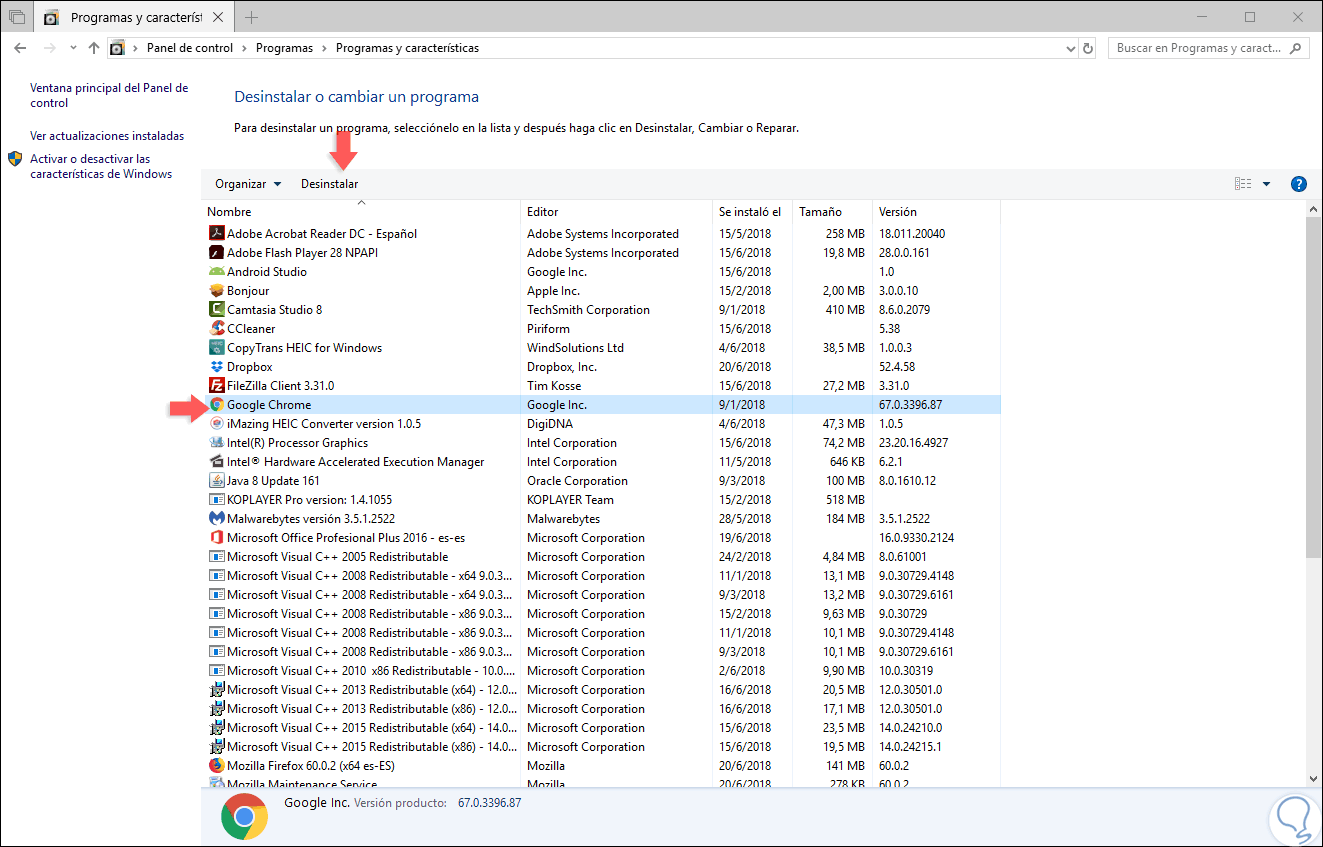Click the Control Panel icon in the address bar
Screen dimensions: 1323x847
(x=117, y=48)
